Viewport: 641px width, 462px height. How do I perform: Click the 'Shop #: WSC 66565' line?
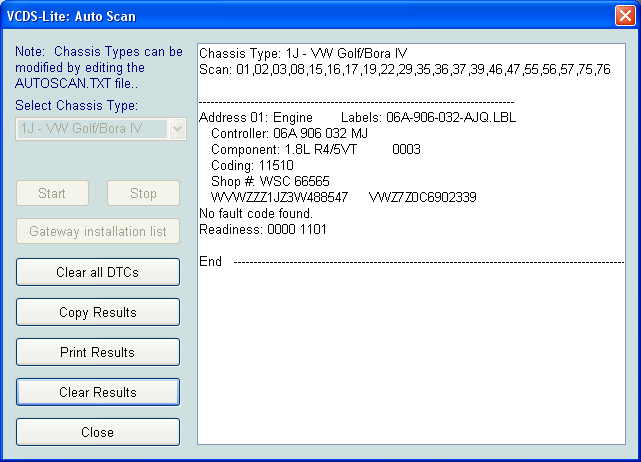270,181
